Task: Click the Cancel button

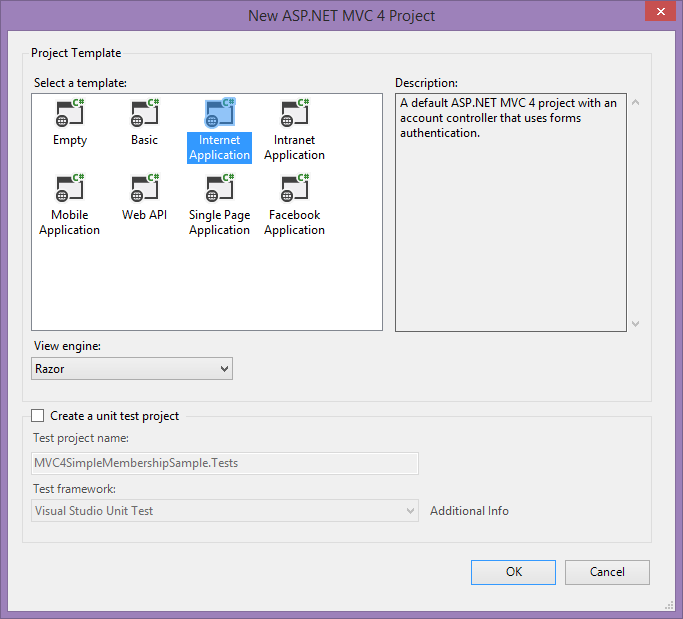Action: pyautogui.click(x=607, y=572)
